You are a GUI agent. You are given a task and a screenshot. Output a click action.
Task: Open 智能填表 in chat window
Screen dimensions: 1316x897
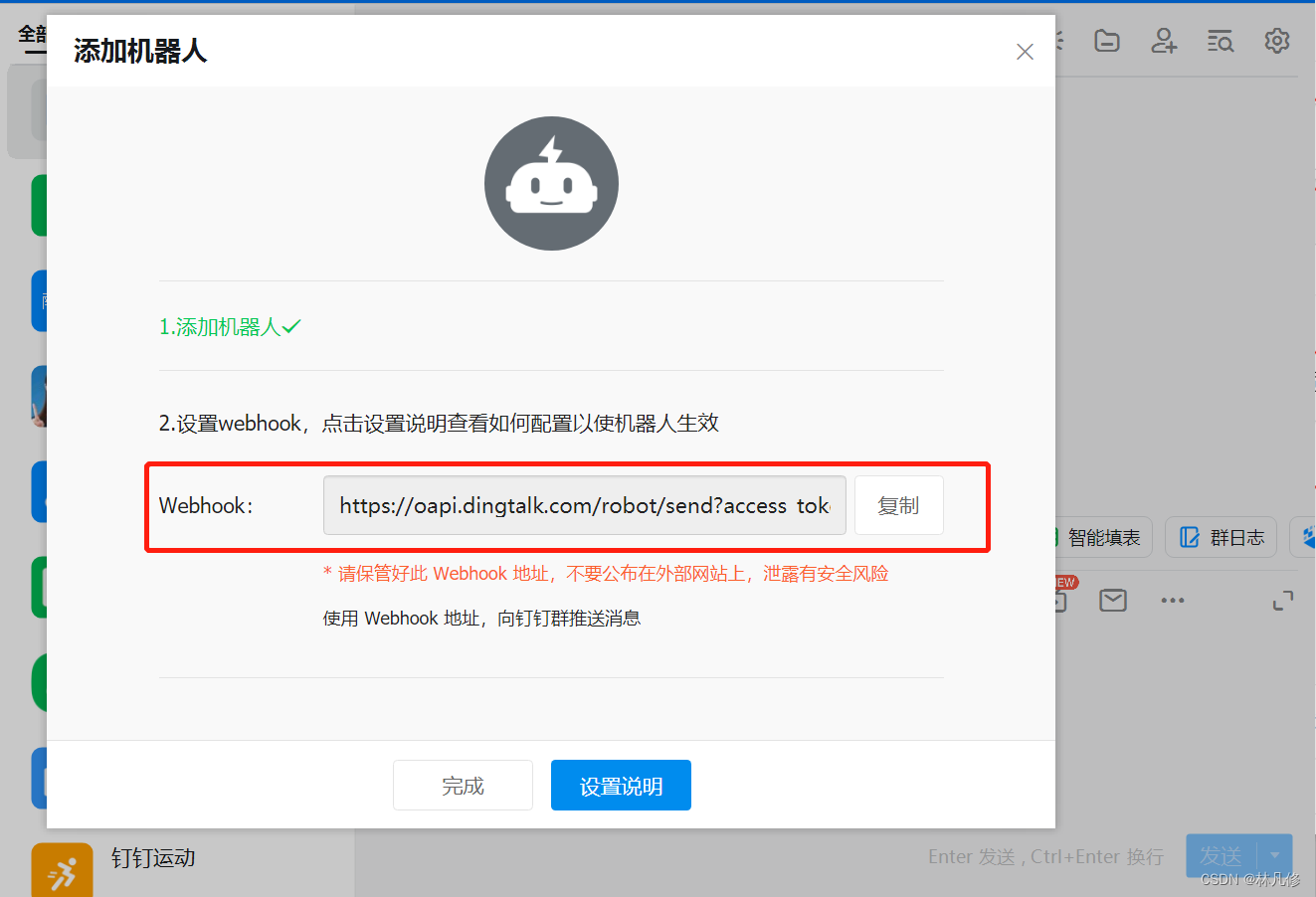1103,537
